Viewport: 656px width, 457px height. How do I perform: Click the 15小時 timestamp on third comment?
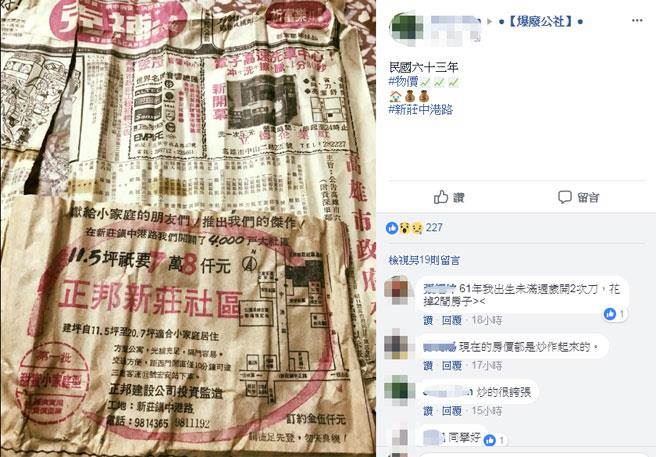[487, 411]
